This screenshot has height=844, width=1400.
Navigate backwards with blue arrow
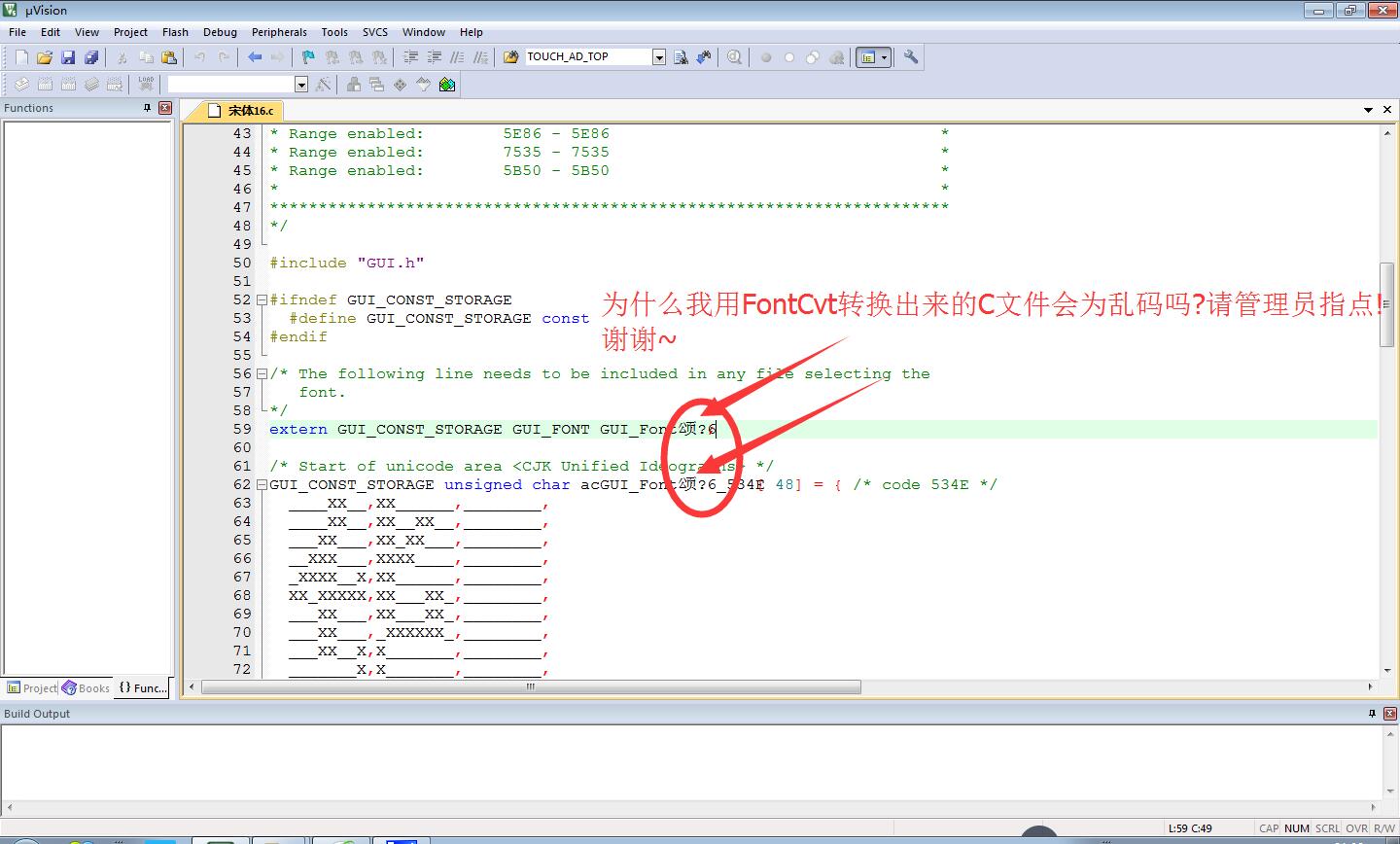[x=255, y=57]
